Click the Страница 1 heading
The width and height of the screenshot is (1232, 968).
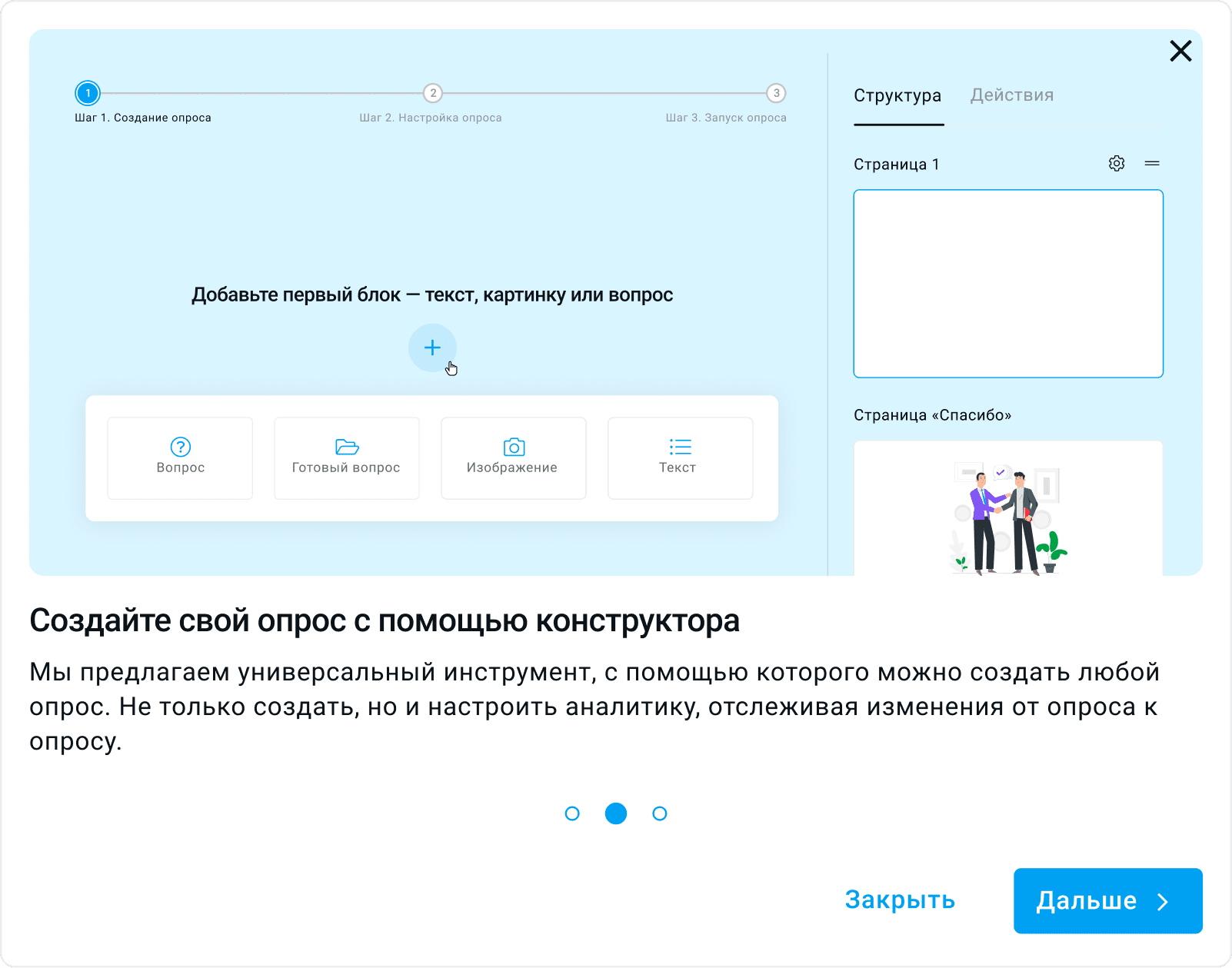(897, 165)
